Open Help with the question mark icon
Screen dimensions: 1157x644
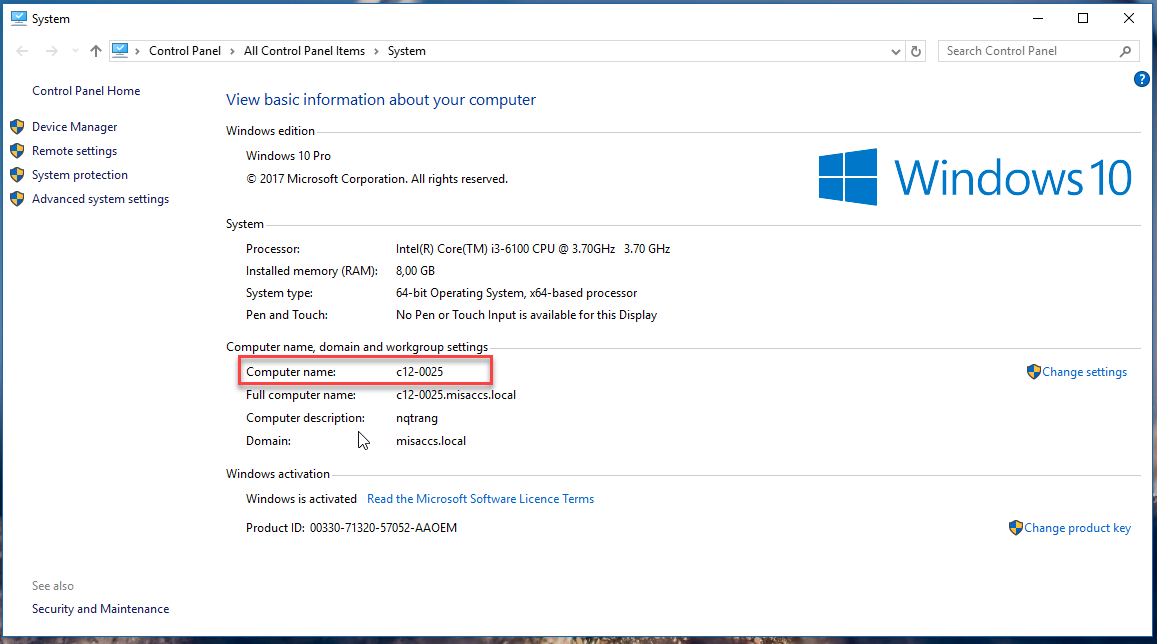(x=1142, y=79)
